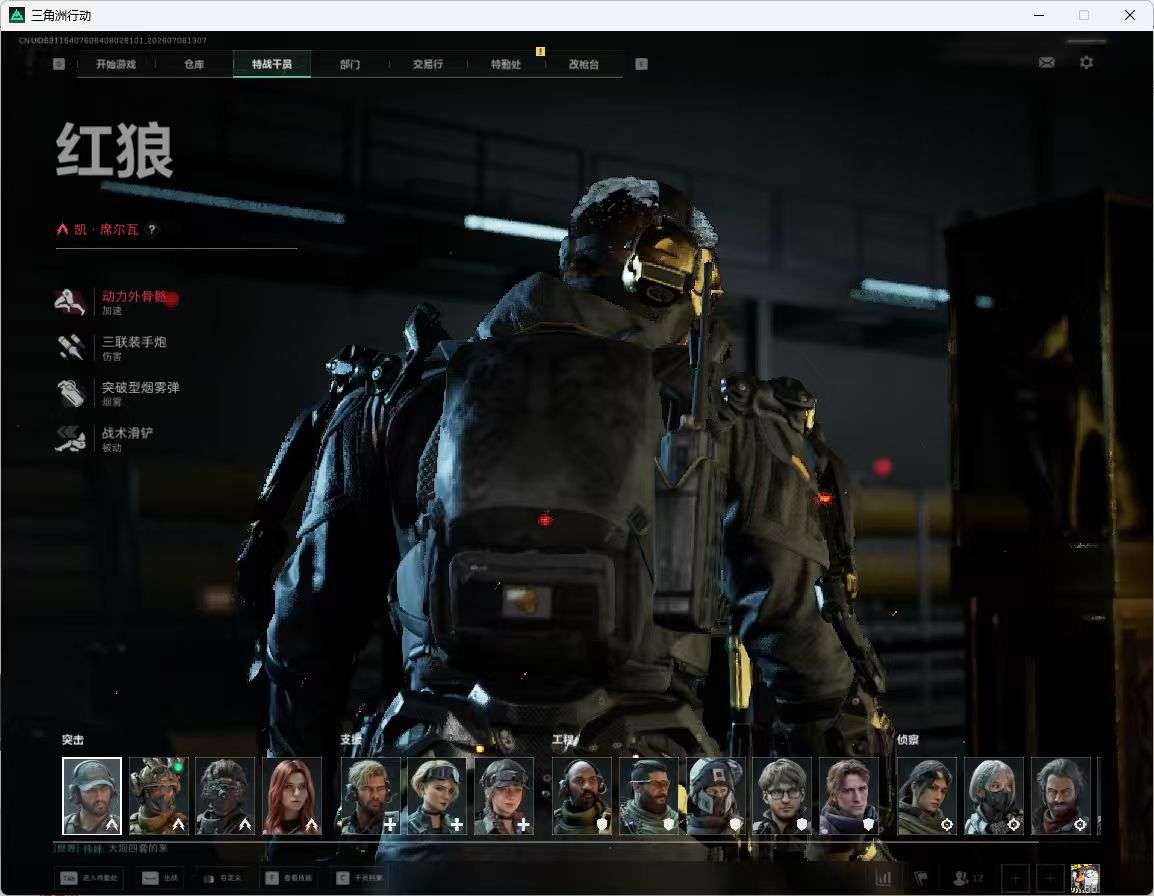Select the red-haired assault operator portrait
The width and height of the screenshot is (1154, 896).
point(292,796)
